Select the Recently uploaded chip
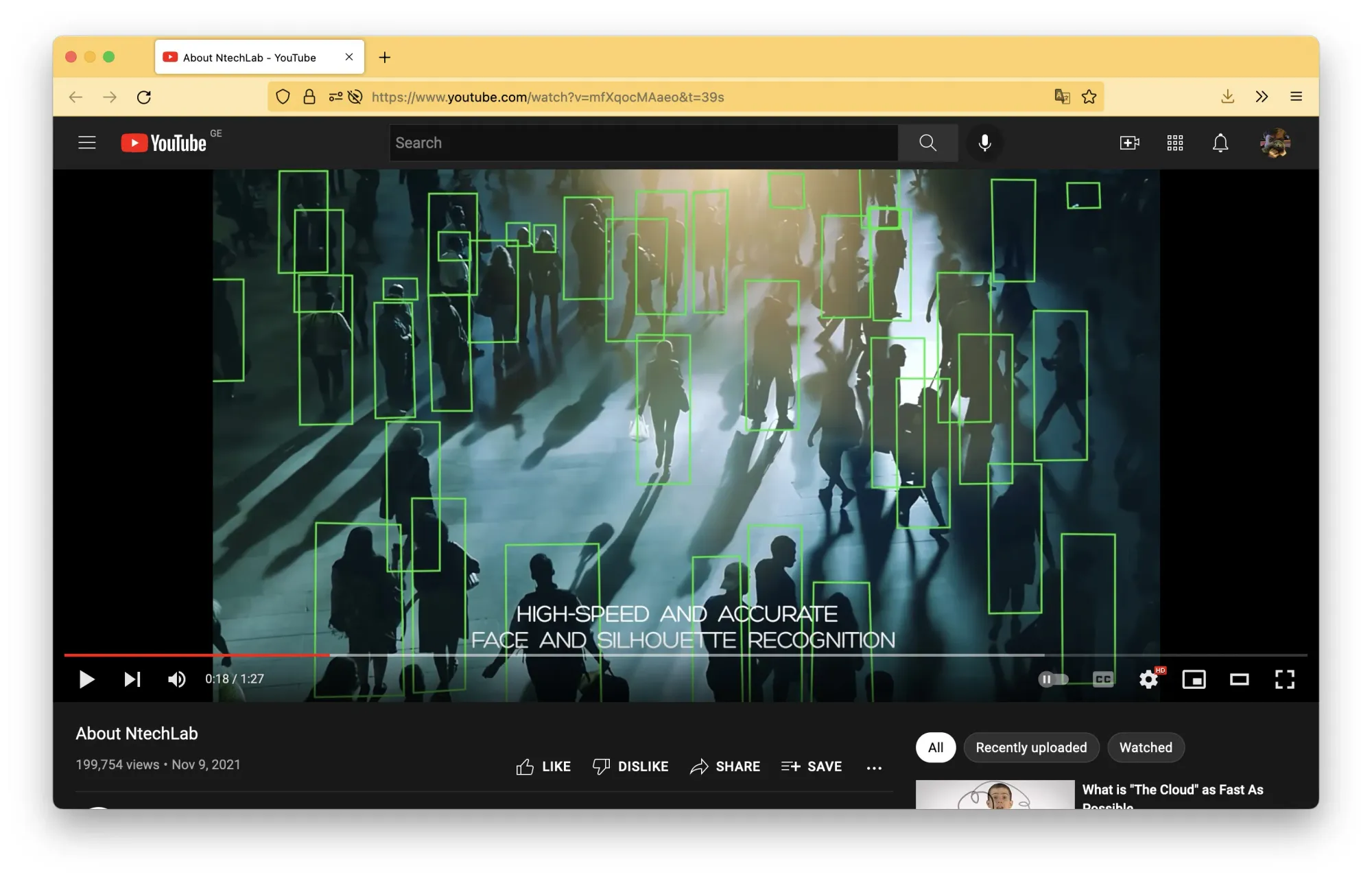The image size is (1372, 879). pos(1031,747)
